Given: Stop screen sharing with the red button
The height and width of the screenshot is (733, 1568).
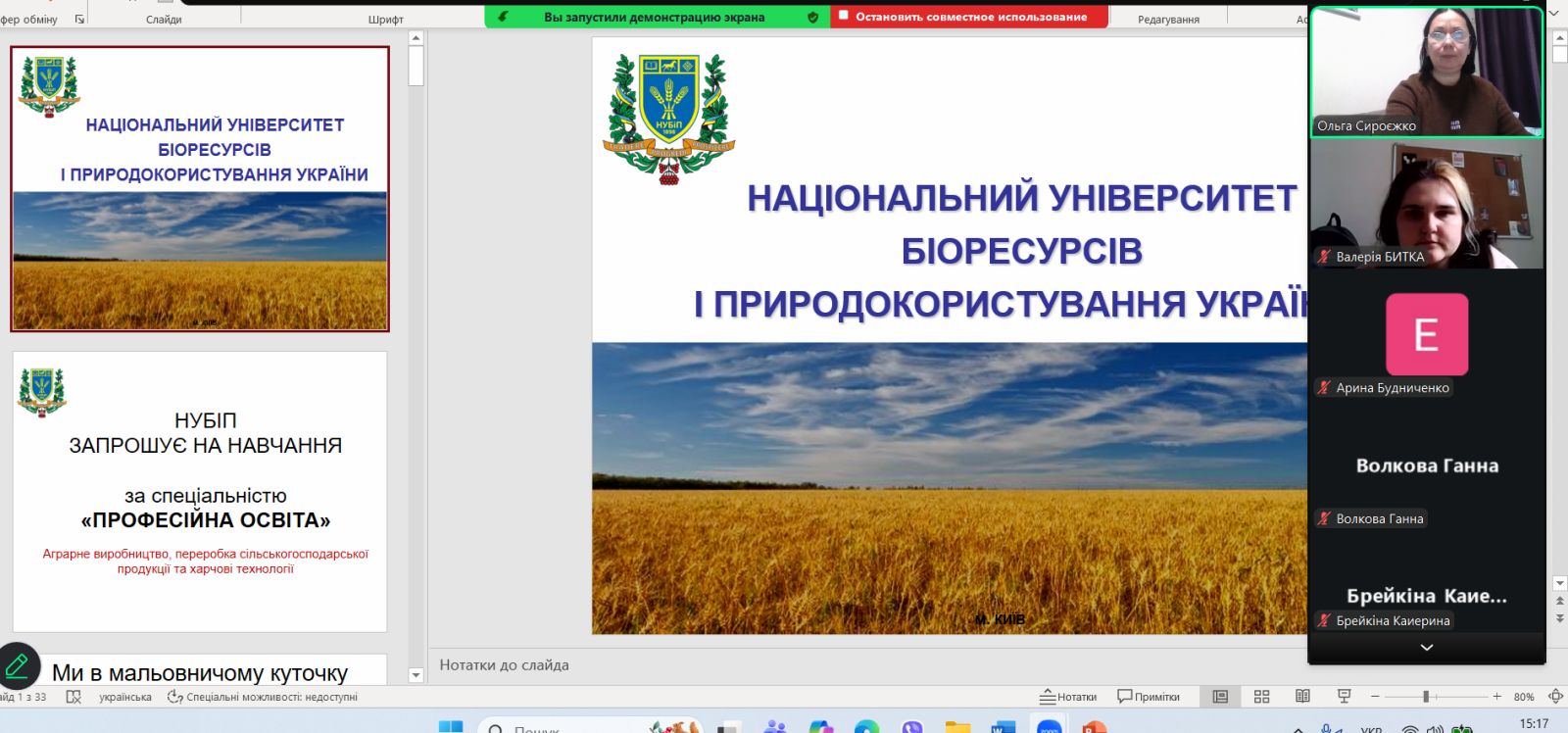Looking at the screenshot, I should pos(969,17).
